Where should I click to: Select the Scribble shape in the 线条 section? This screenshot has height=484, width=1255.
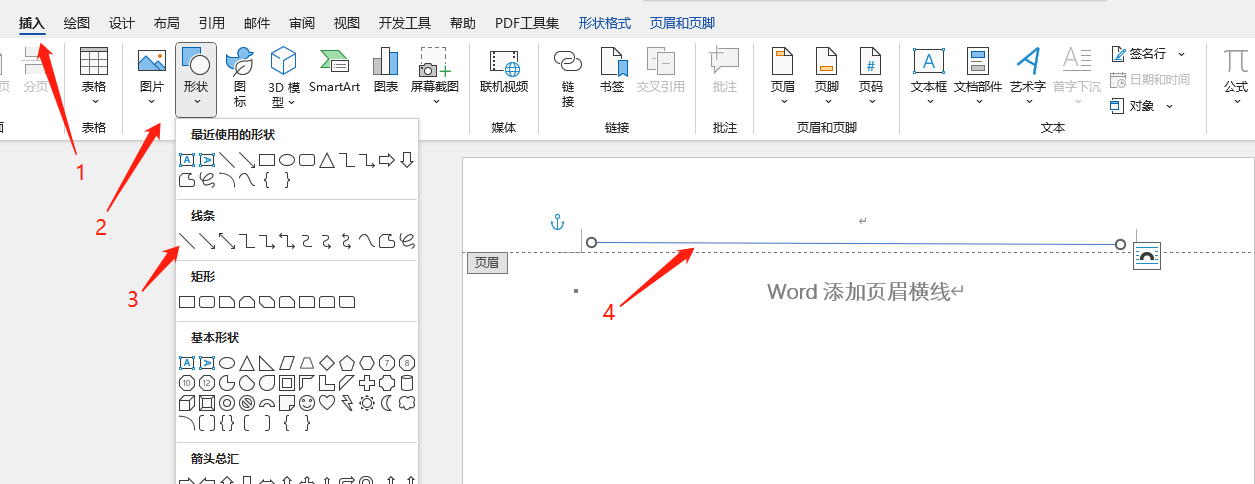407,240
